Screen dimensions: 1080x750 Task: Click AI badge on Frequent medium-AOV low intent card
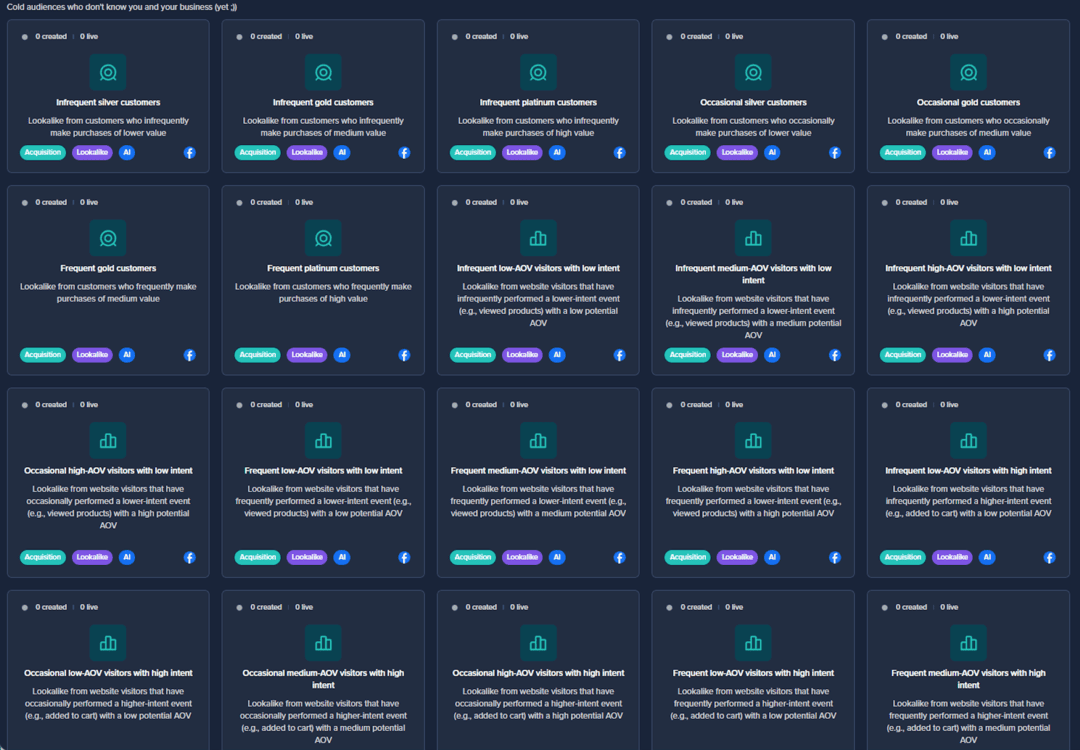(557, 557)
